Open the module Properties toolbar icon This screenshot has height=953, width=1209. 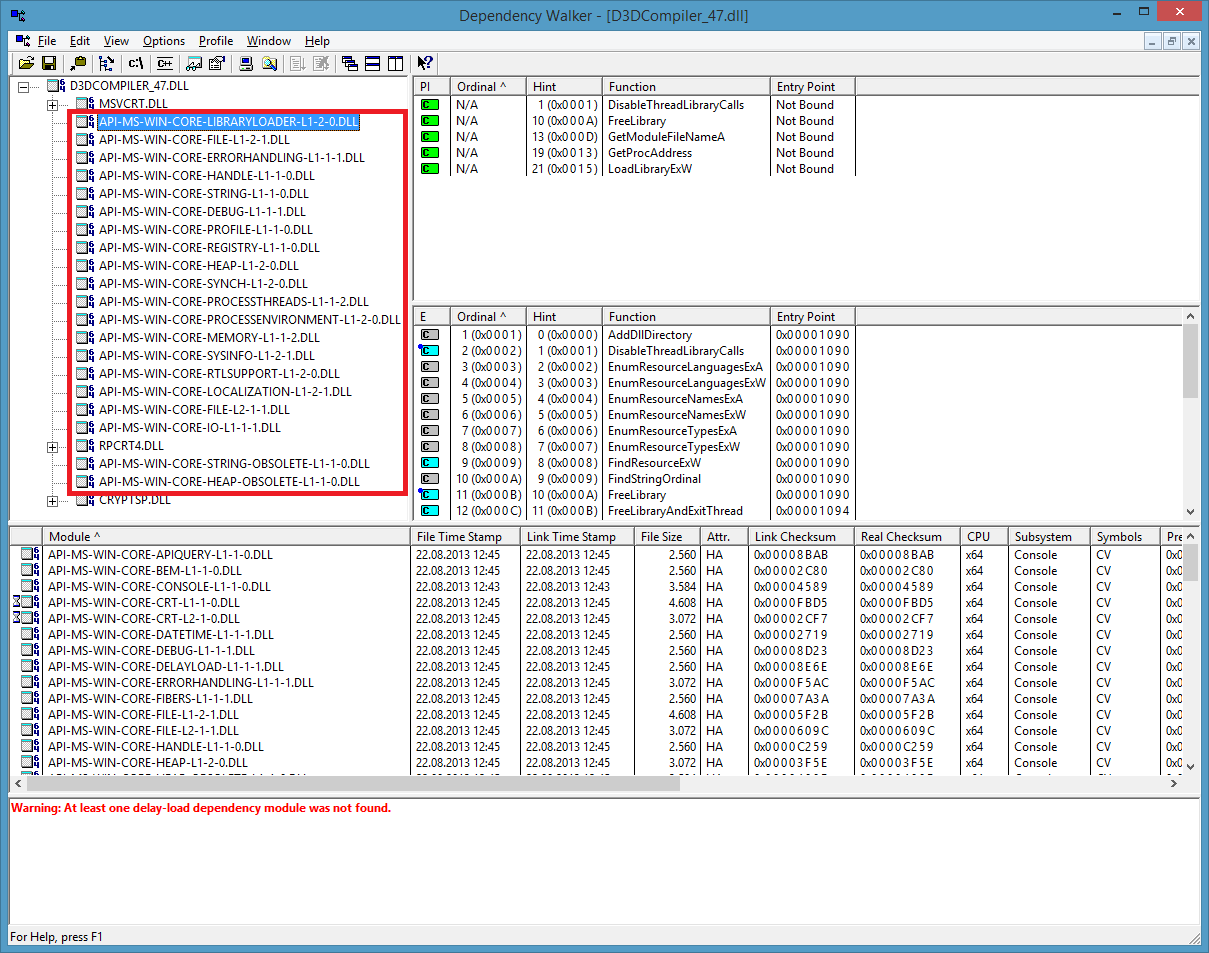coord(216,63)
